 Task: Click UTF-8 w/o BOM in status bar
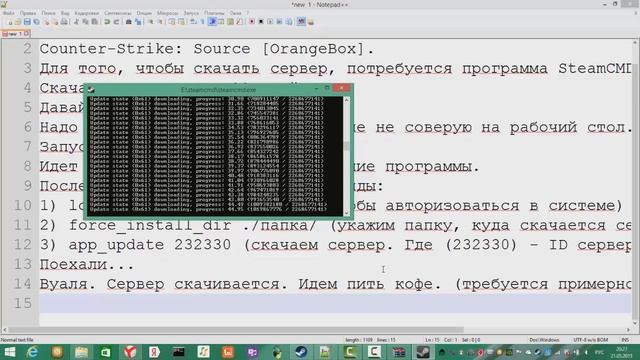(591, 340)
